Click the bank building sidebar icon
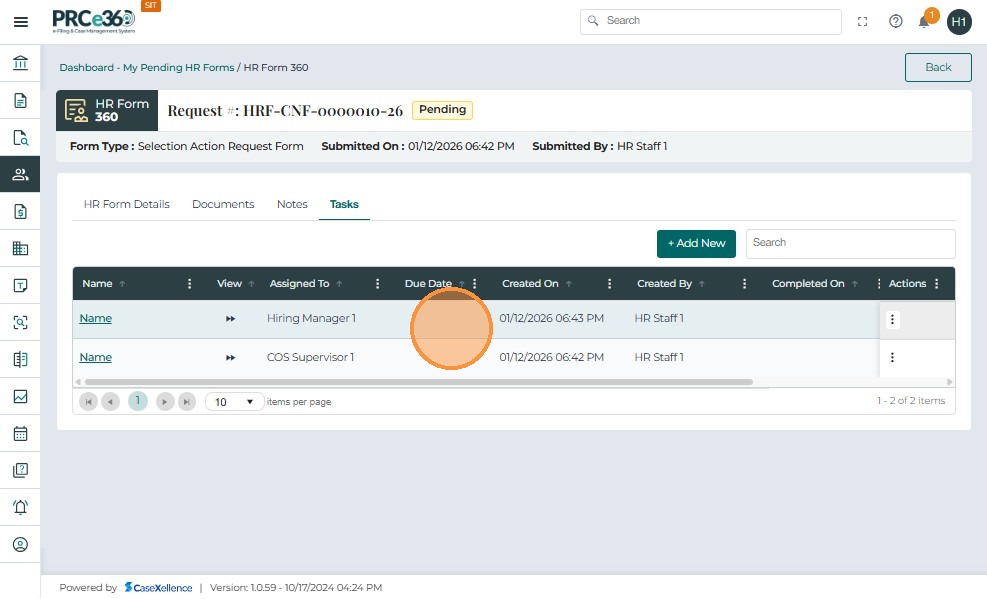 coord(20,63)
